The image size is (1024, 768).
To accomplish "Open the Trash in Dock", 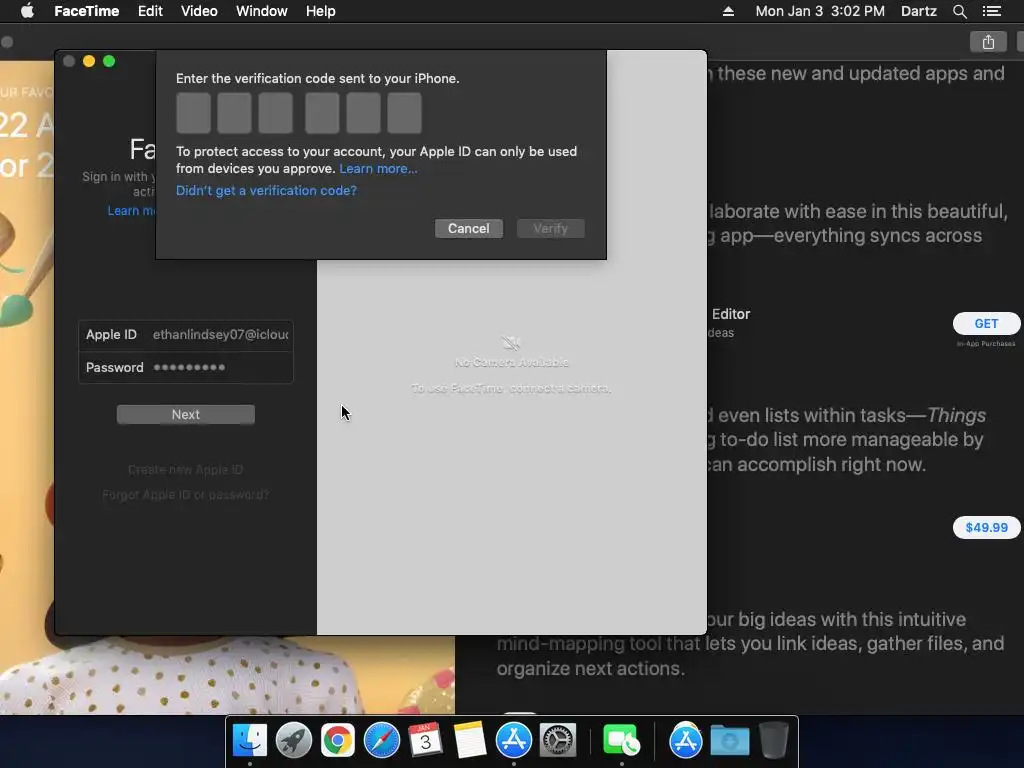I will click(x=774, y=741).
